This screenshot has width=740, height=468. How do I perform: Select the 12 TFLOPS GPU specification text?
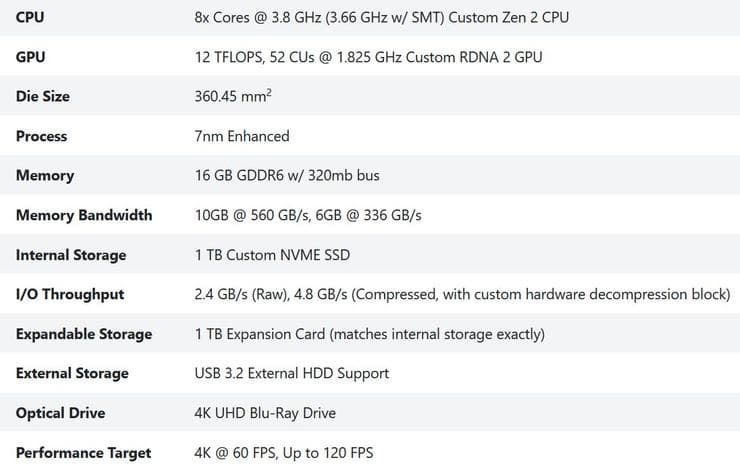click(x=368, y=57)
